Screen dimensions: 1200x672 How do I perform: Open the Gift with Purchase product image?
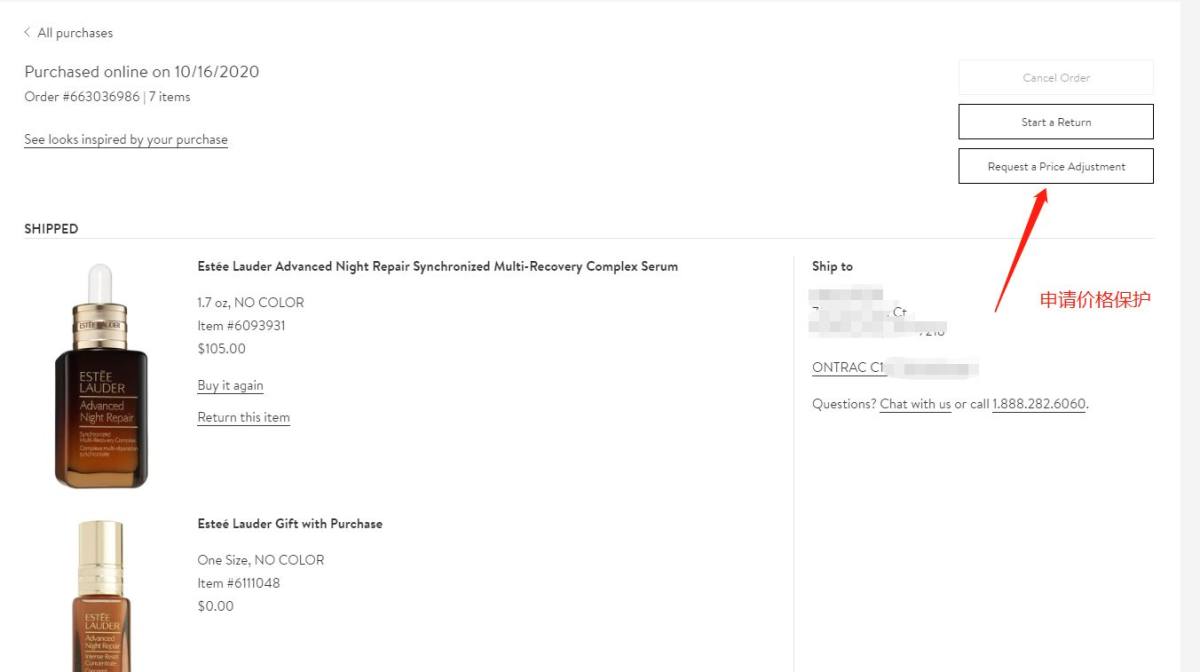102,595
